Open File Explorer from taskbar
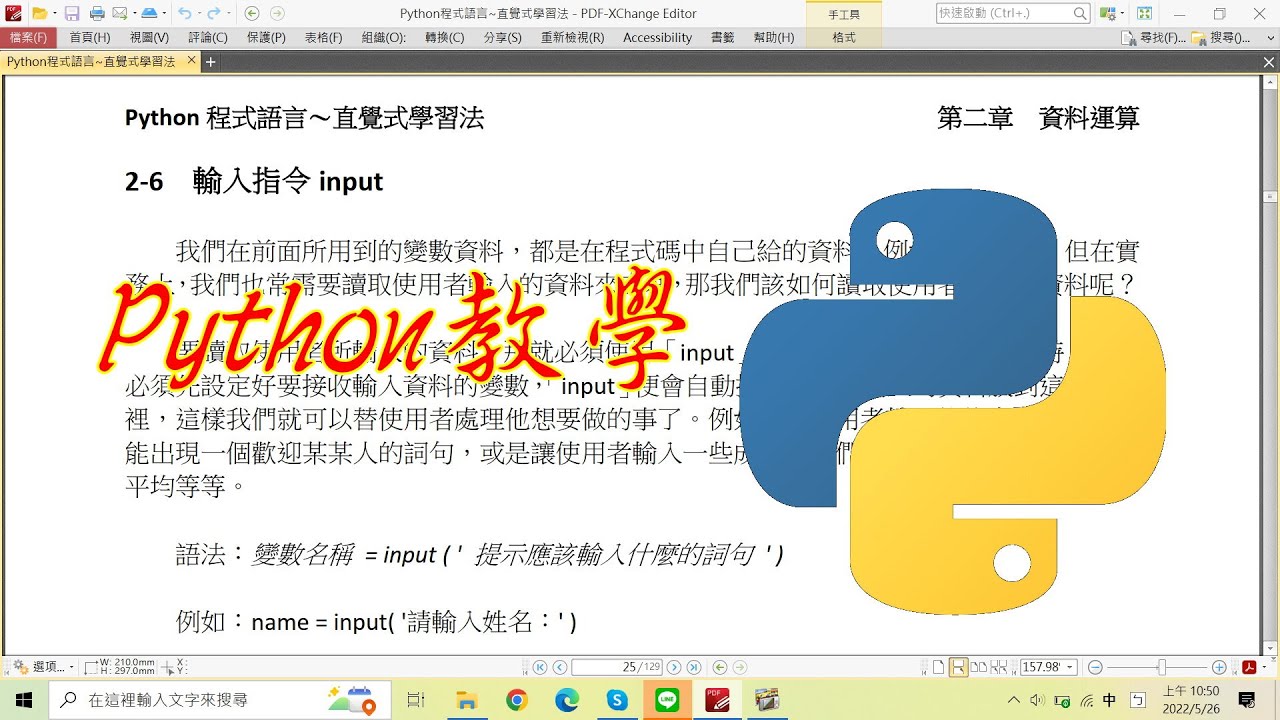The width and height of the screenshot is (1280, 720). click(466, 699)
